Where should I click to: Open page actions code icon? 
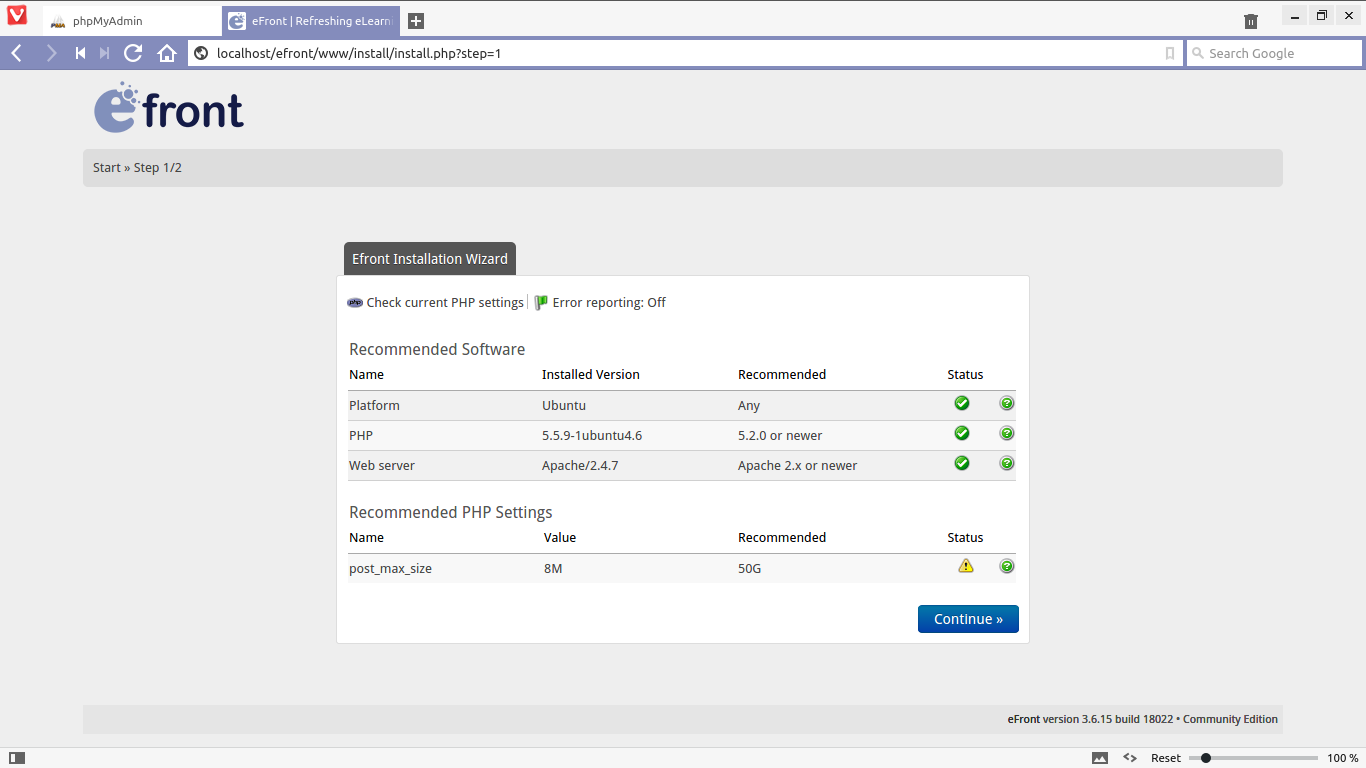click(1130, 758)
